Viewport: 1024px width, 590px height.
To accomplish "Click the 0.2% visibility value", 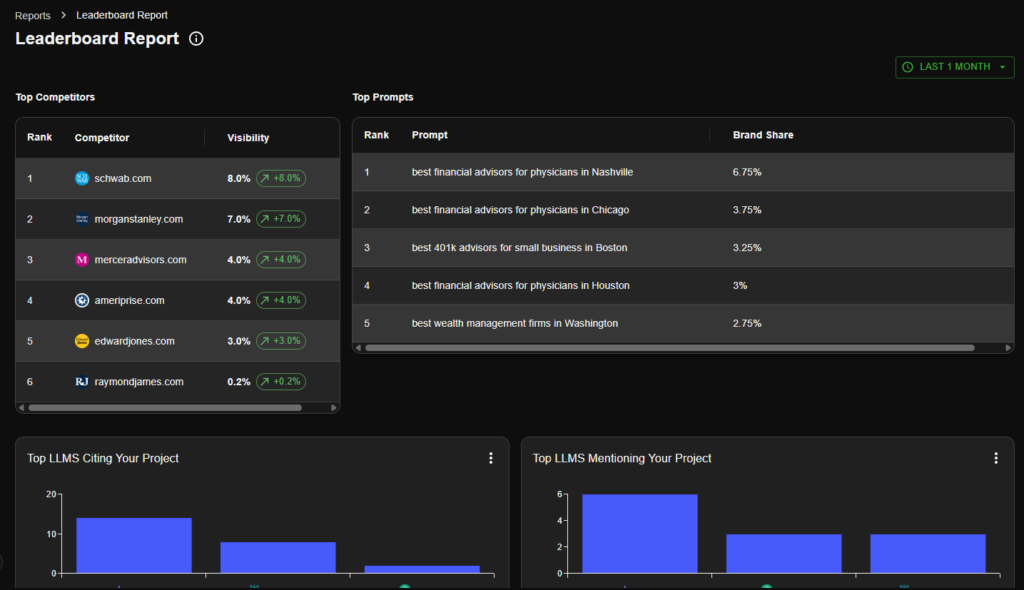I will pyautogui.click(x=238, y=382).
